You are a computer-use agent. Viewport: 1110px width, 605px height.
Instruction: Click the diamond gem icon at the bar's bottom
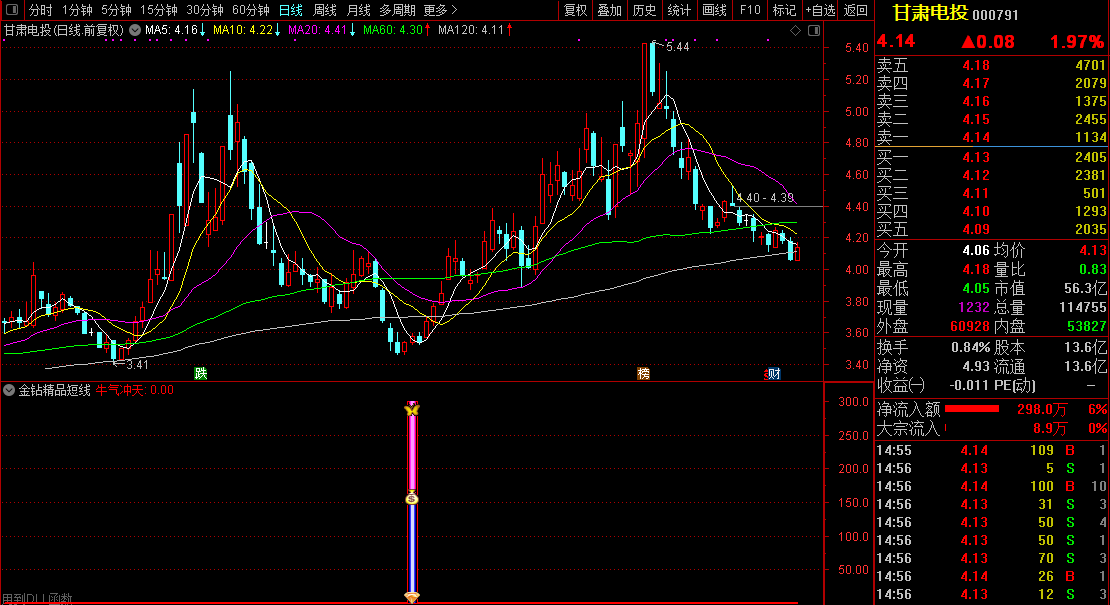click(x=411, y=597)
